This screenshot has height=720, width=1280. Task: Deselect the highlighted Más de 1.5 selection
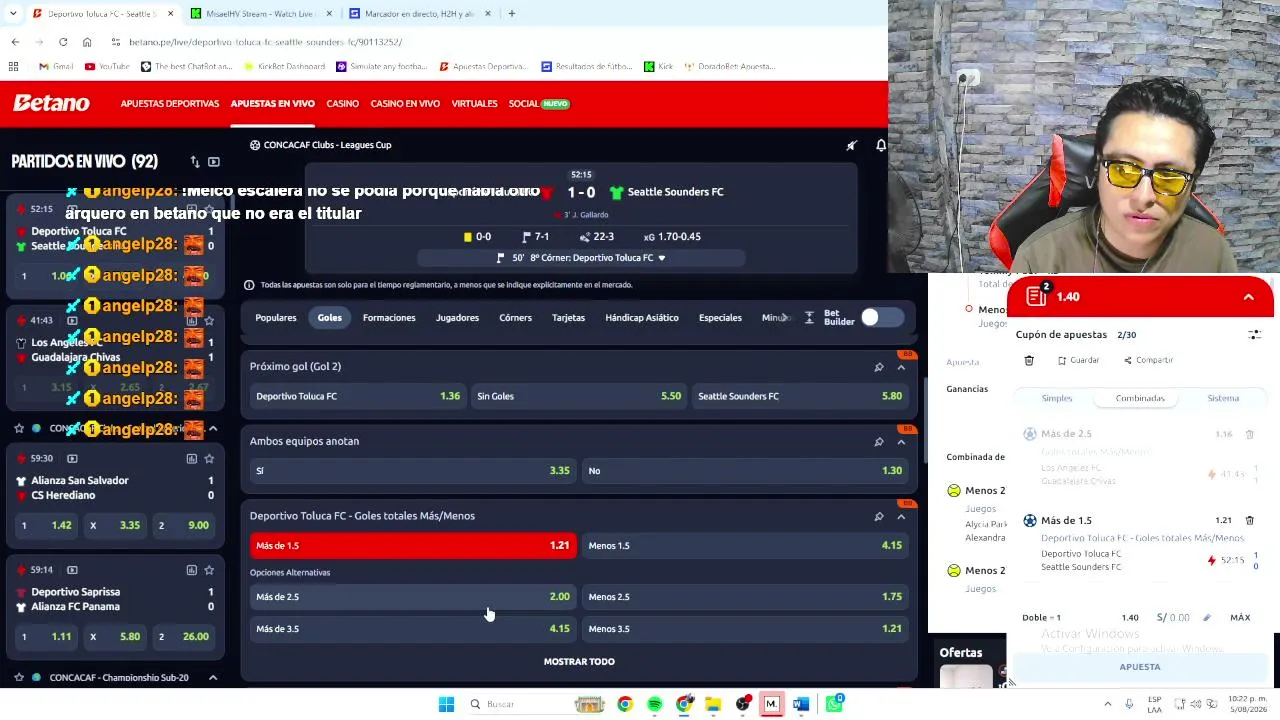413,545
